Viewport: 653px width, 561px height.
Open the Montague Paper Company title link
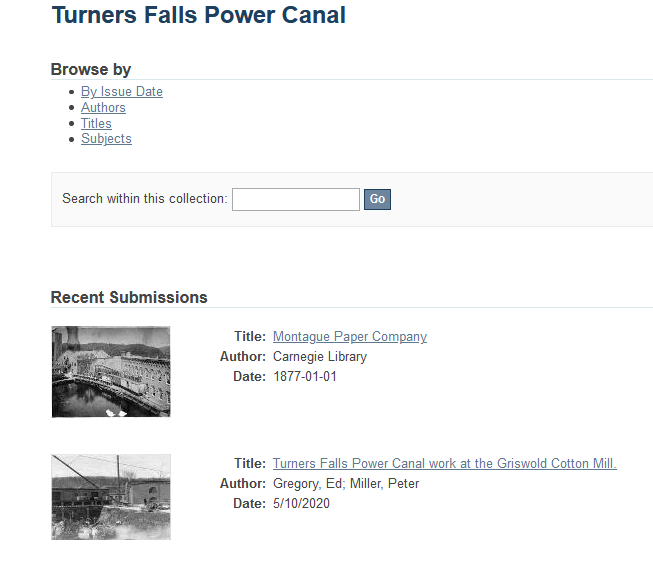point(350,337)
